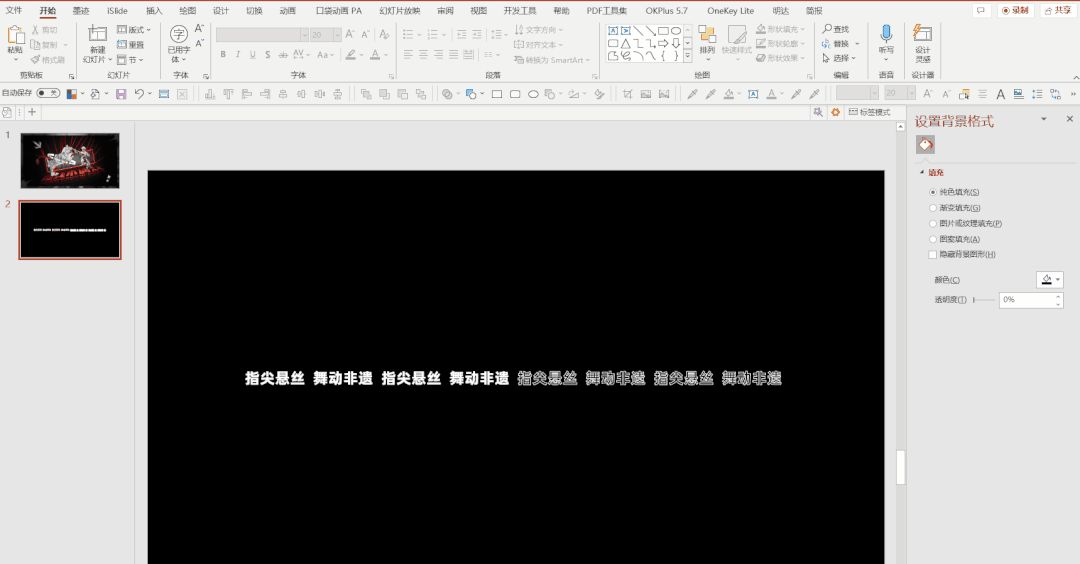The image size is (1080, 564).
Task: Open 设计灵感 design ideas icon
Action: (x=922, y=33)
